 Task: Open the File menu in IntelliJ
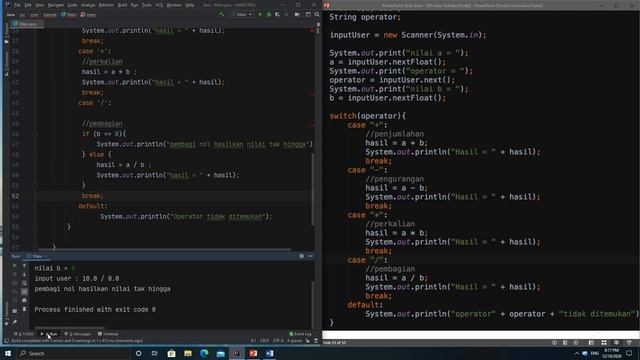click(x=18, y=5)
